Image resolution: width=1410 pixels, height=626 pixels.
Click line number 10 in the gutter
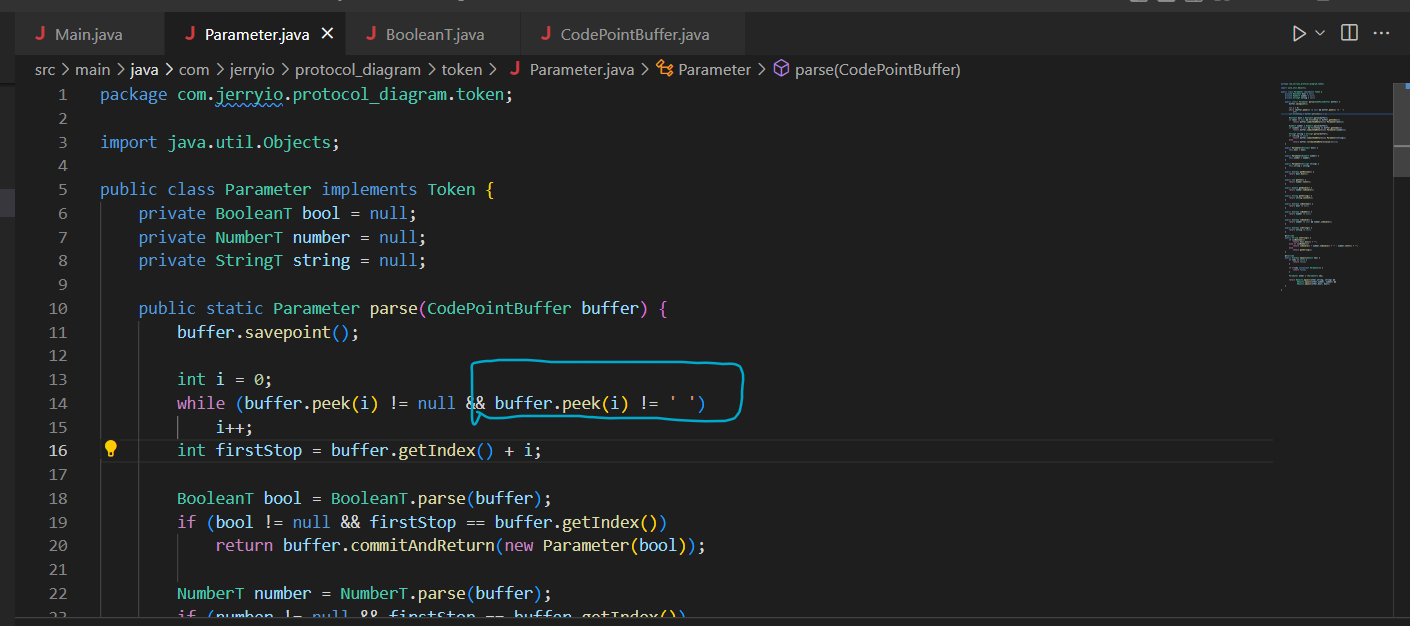pos(58,308)
